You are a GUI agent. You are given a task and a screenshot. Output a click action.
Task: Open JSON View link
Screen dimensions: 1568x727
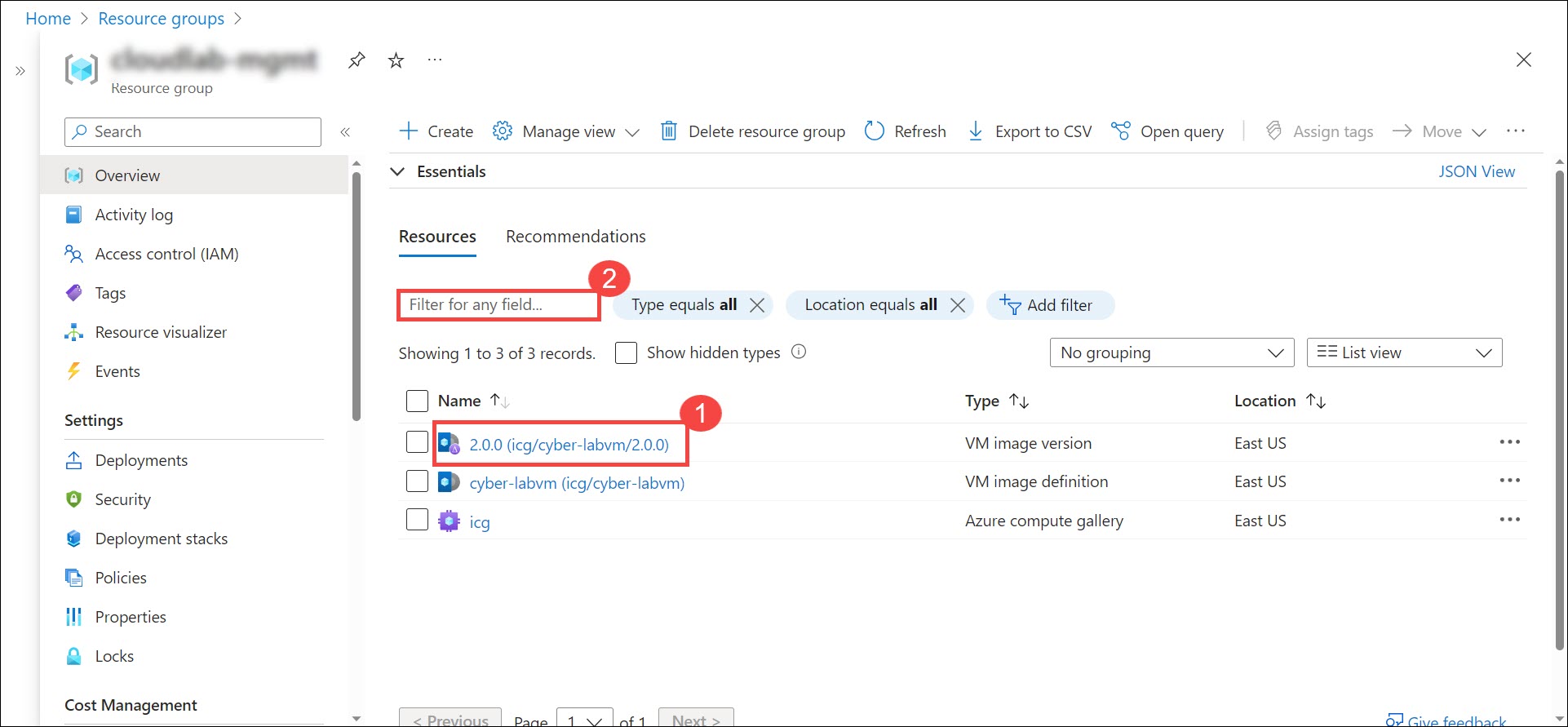[x=1476, y=171]
